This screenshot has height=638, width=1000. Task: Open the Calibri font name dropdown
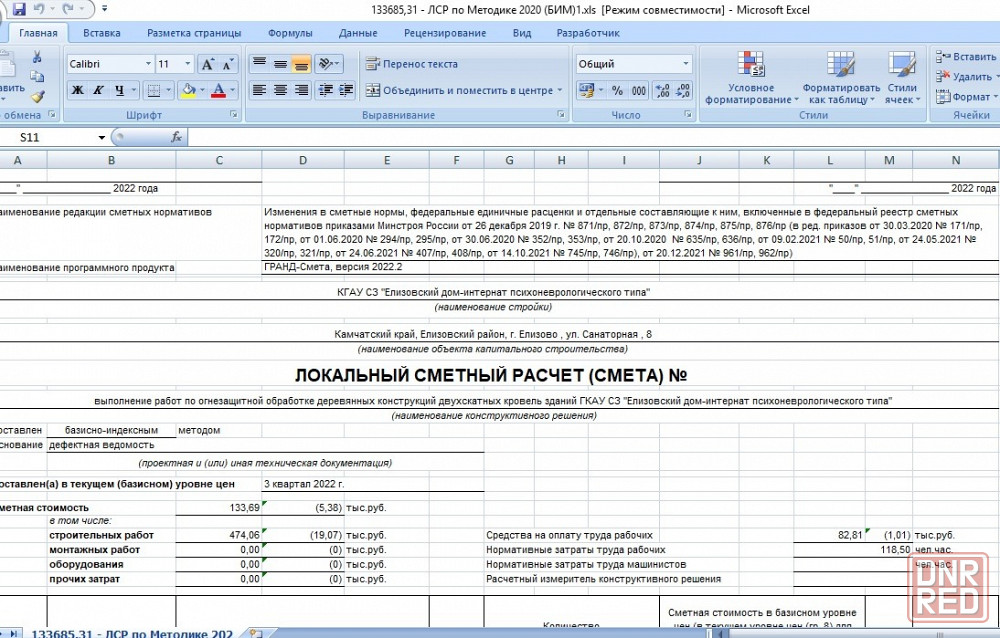(146, 64)
